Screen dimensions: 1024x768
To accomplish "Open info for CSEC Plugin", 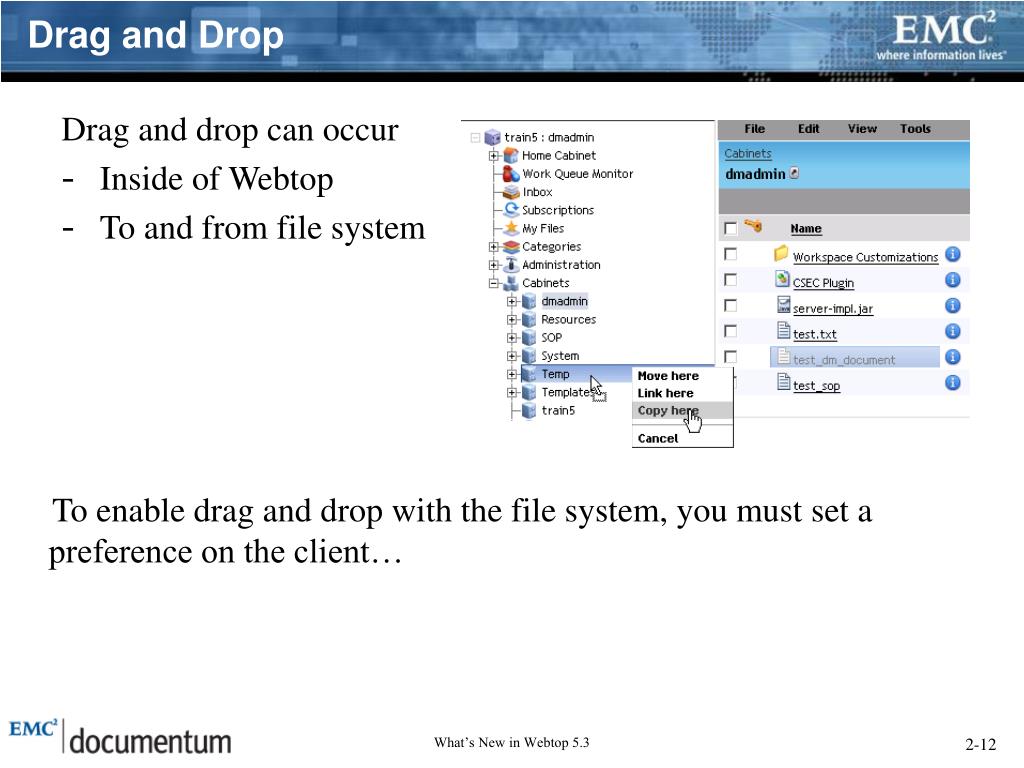I will (953, 280).
